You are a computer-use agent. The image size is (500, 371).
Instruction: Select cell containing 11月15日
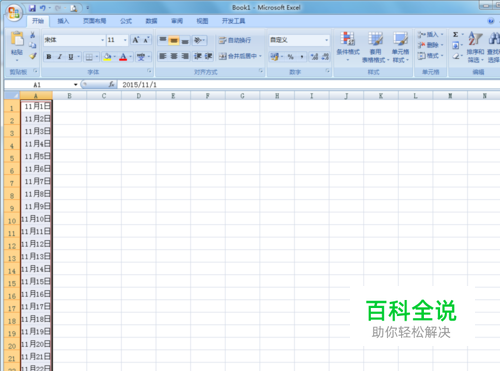pos(36,281)
